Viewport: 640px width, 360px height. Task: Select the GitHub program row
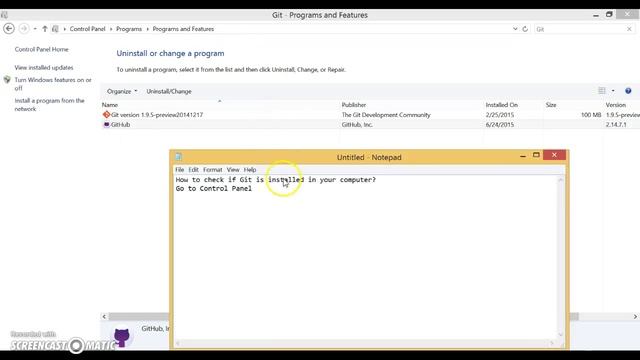(370, 125)
